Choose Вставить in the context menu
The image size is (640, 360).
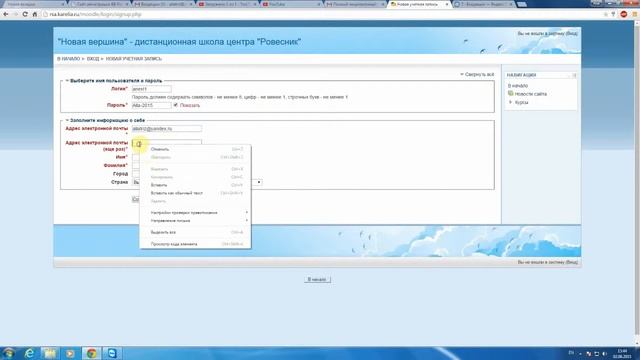pos(195,185)
